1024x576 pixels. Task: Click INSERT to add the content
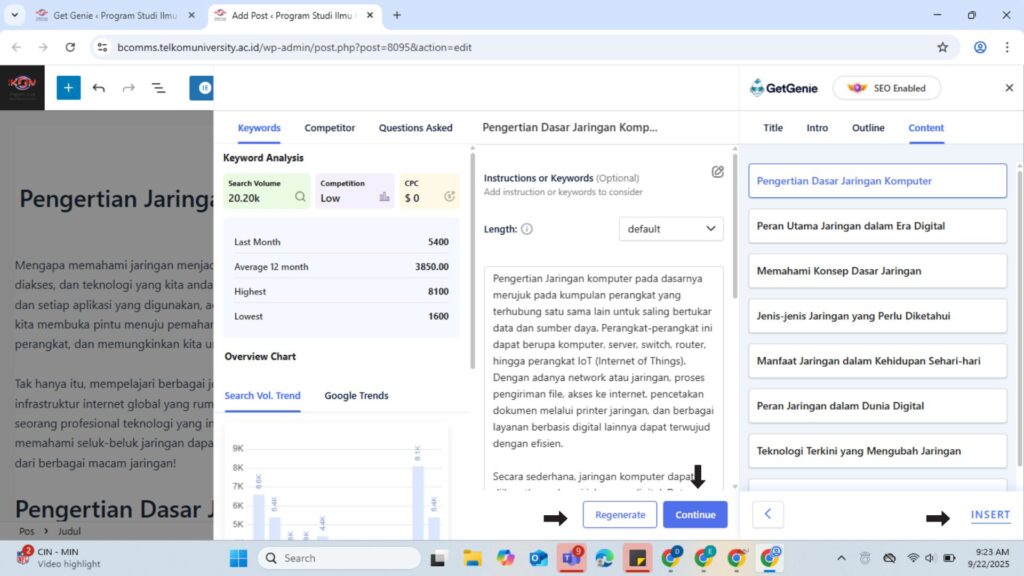tap(990, 515)
